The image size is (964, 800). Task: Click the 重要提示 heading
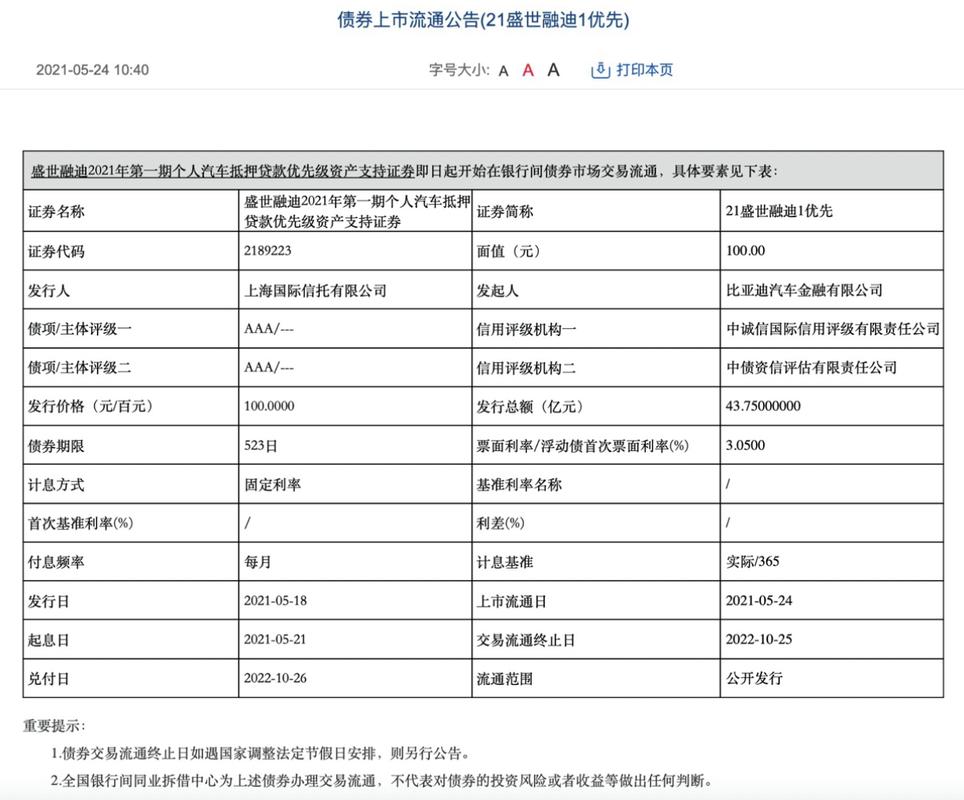pyautogui.click(x=54, y=726)
